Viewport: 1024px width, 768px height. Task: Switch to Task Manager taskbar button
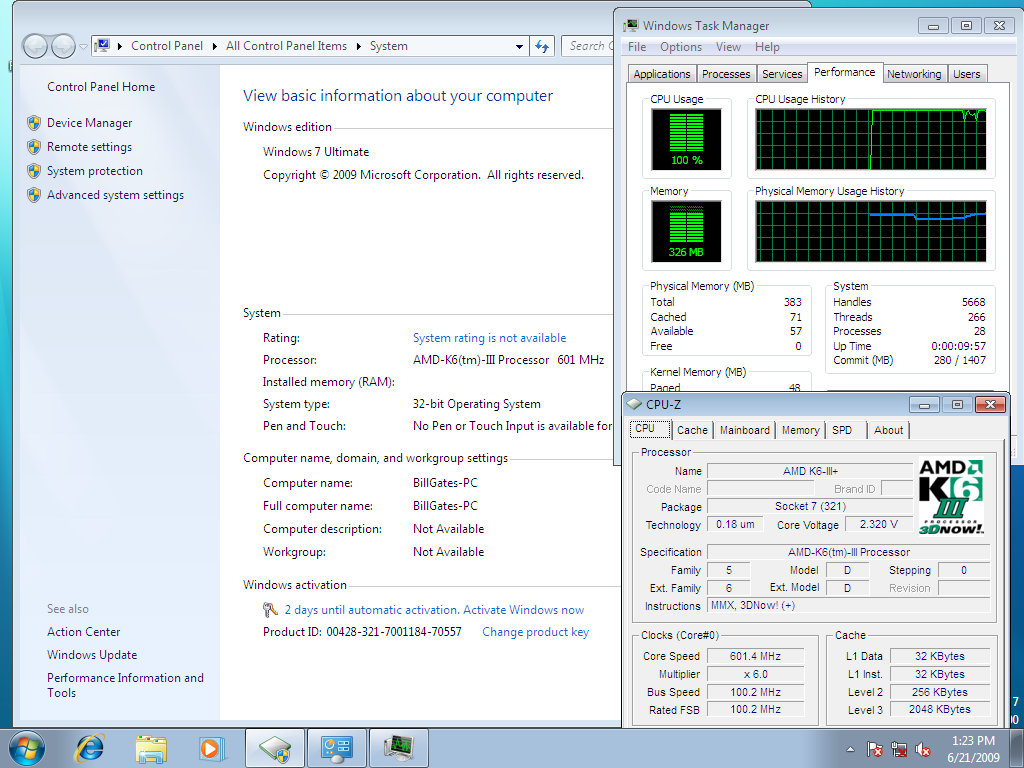tap(398, 748)
